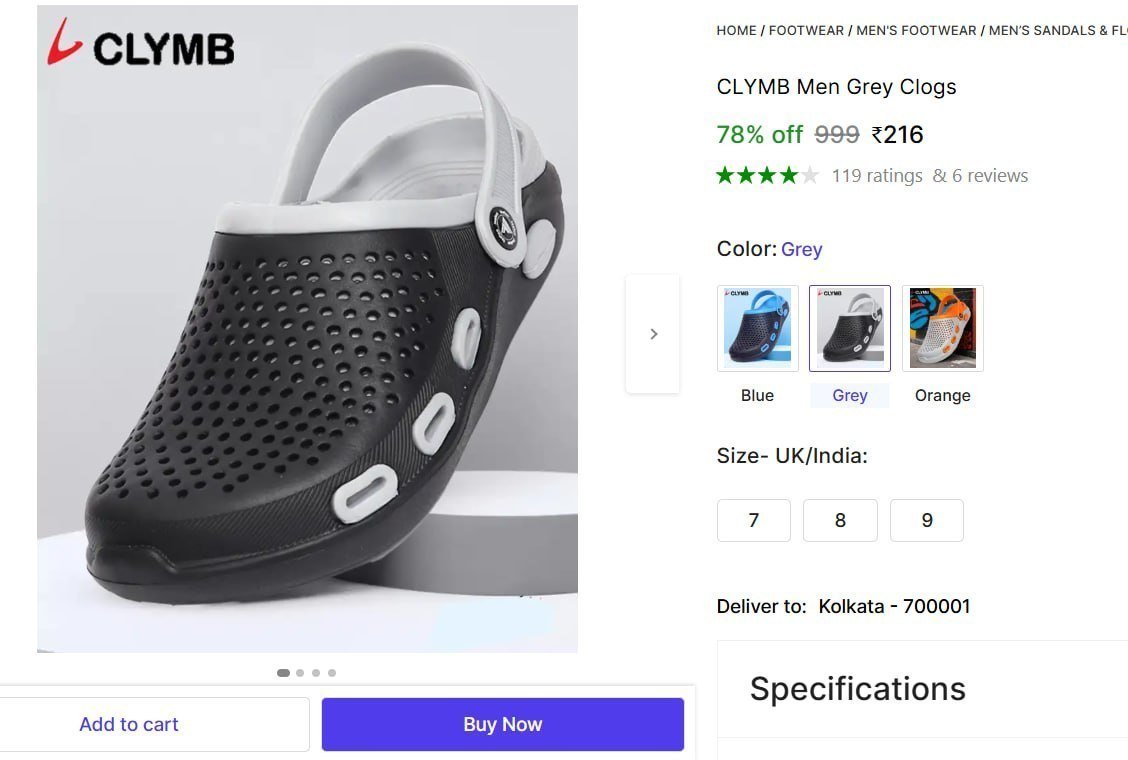Select the second image carousel dot

click(300, 673)
